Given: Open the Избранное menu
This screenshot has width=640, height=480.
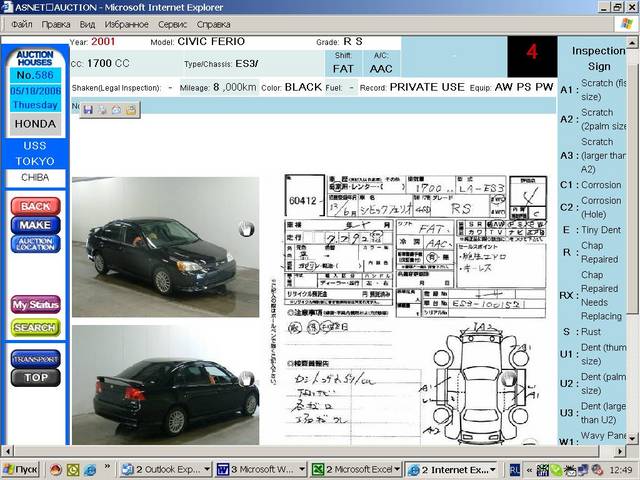Looking at the screenshot, I should [127, 24].
